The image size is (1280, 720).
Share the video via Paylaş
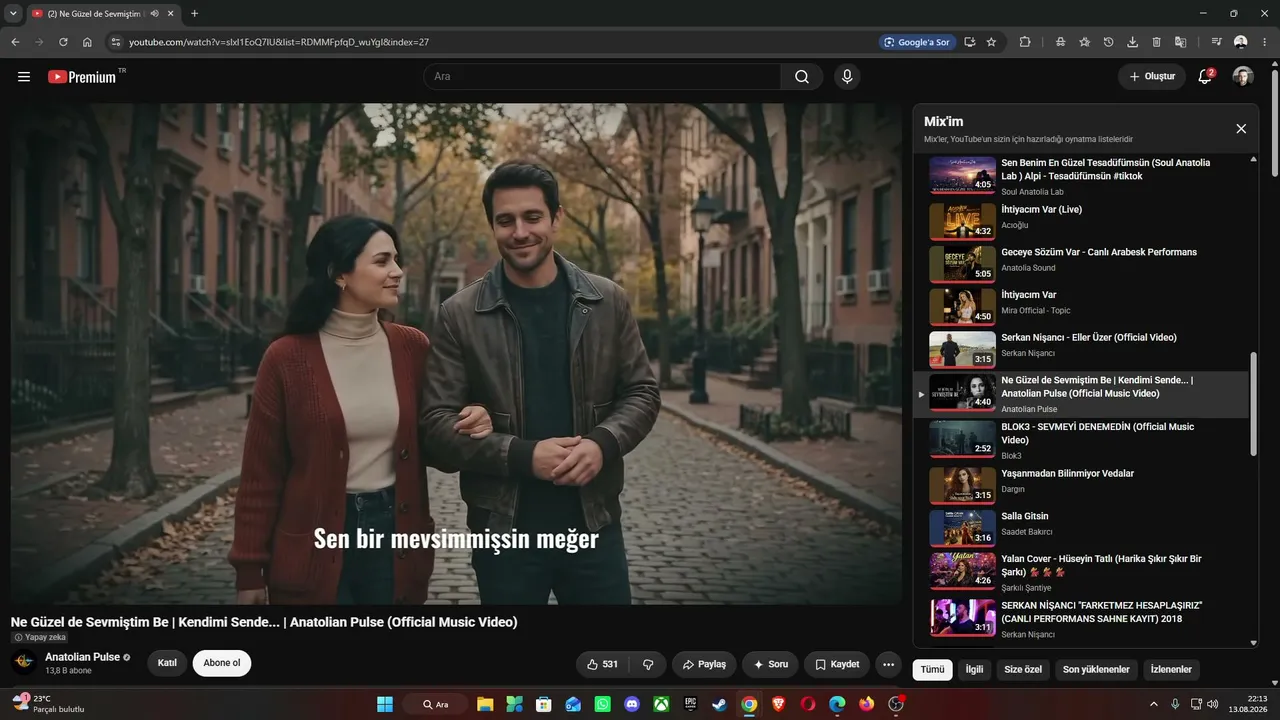click(704, 664)
